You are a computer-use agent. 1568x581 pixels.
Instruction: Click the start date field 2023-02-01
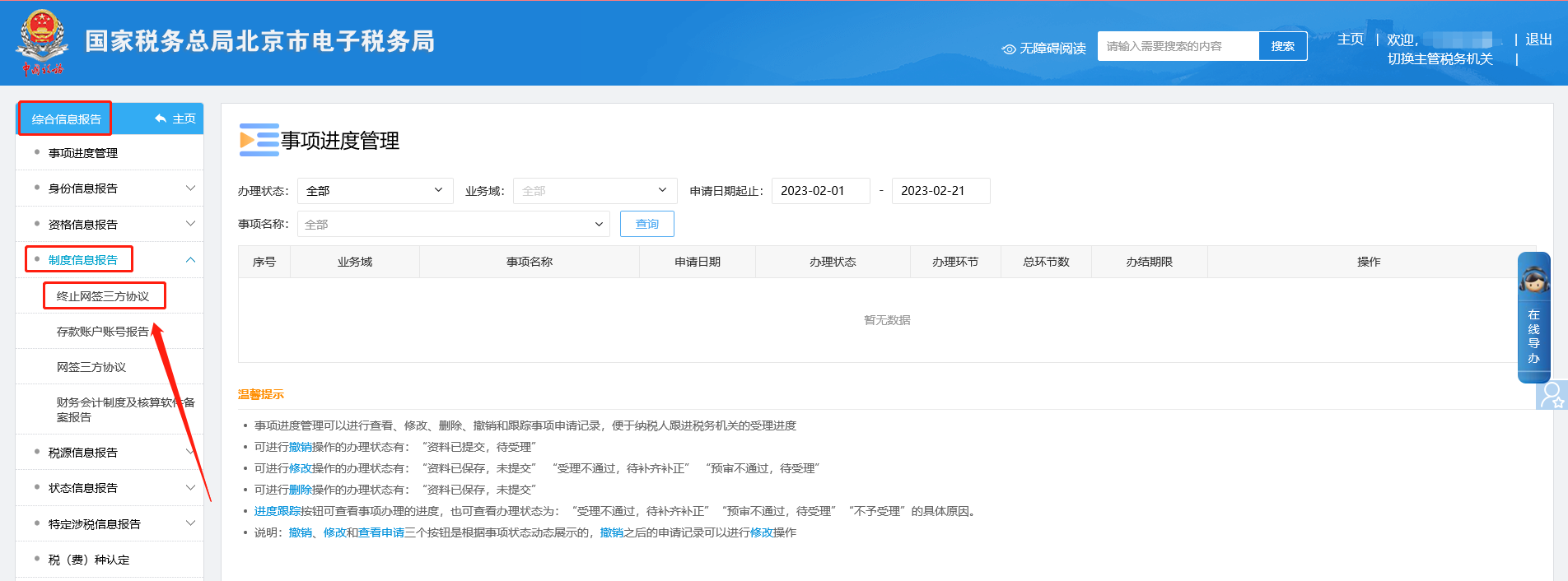820,191
